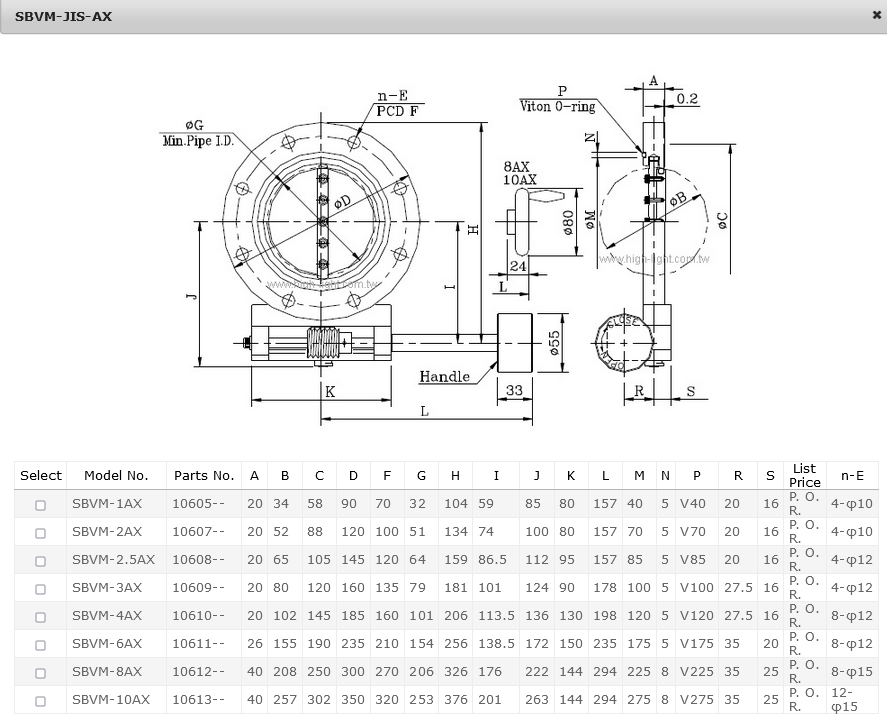The width and height of the screenshot is (887, 721).
Task: Click model name SBVM-4AX
Action: [107, 615]
